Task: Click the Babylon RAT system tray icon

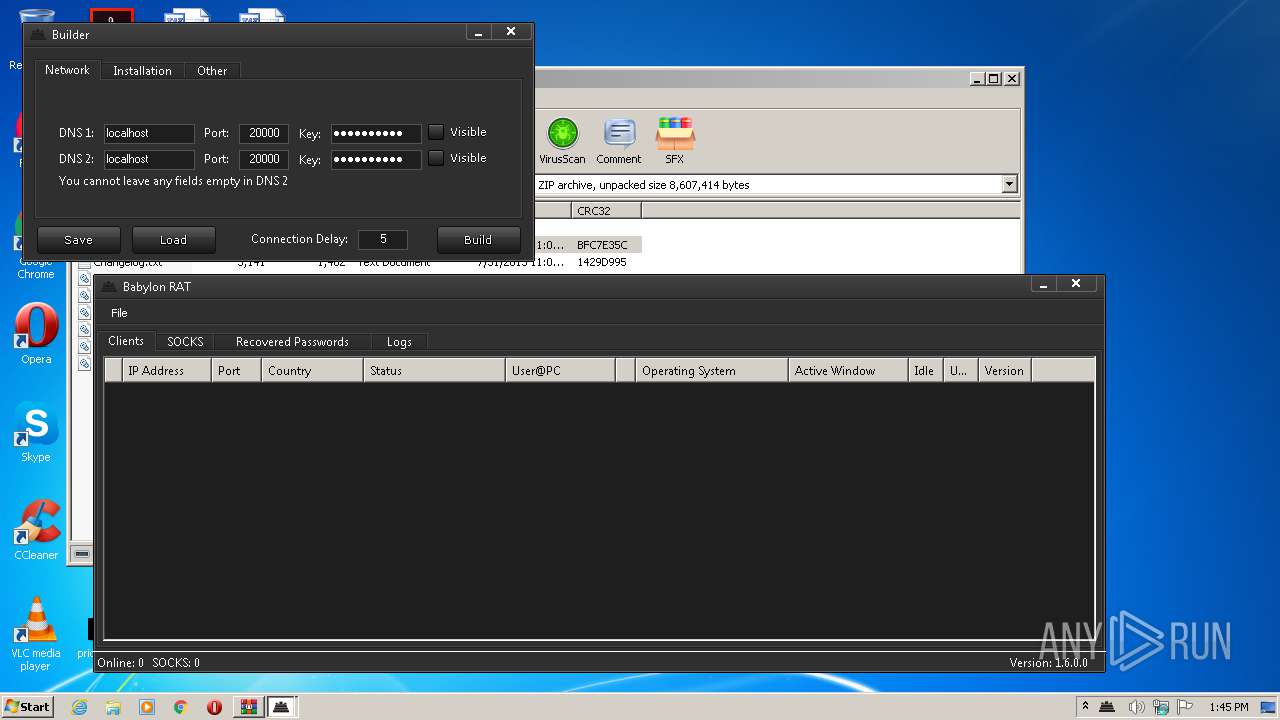Action: click(x=1107, y=707)
